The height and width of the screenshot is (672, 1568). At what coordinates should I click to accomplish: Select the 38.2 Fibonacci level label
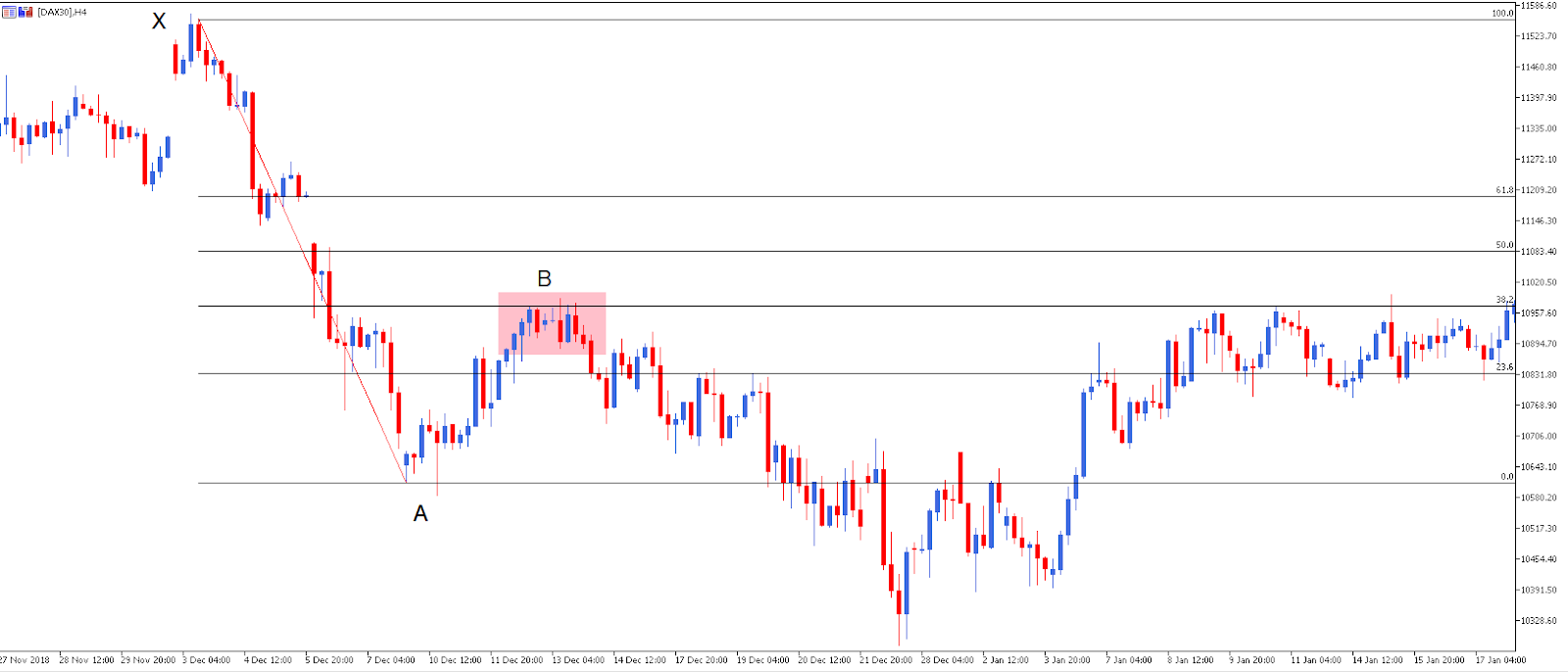coord(1504,300)
